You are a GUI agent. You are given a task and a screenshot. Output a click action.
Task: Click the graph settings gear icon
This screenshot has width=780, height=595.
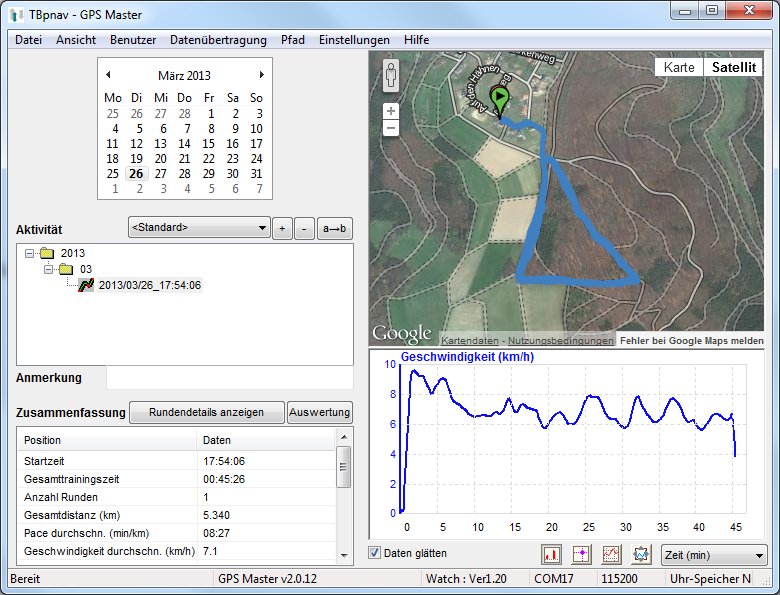coord(641,554)
